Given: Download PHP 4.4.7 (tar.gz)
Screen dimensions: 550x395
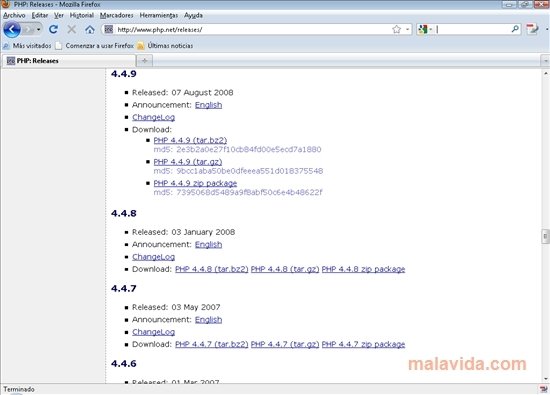Looking at the screenshot, I should coord(285,344).
